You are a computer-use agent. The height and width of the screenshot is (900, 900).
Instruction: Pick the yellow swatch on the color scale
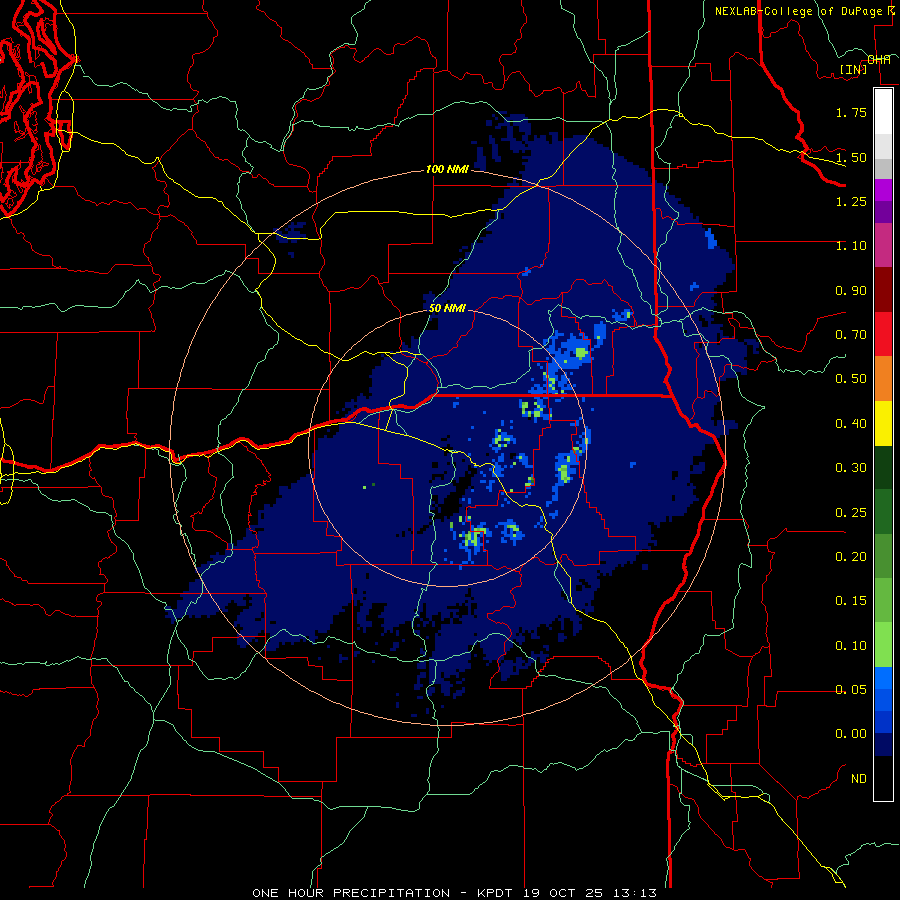(883, 424)
